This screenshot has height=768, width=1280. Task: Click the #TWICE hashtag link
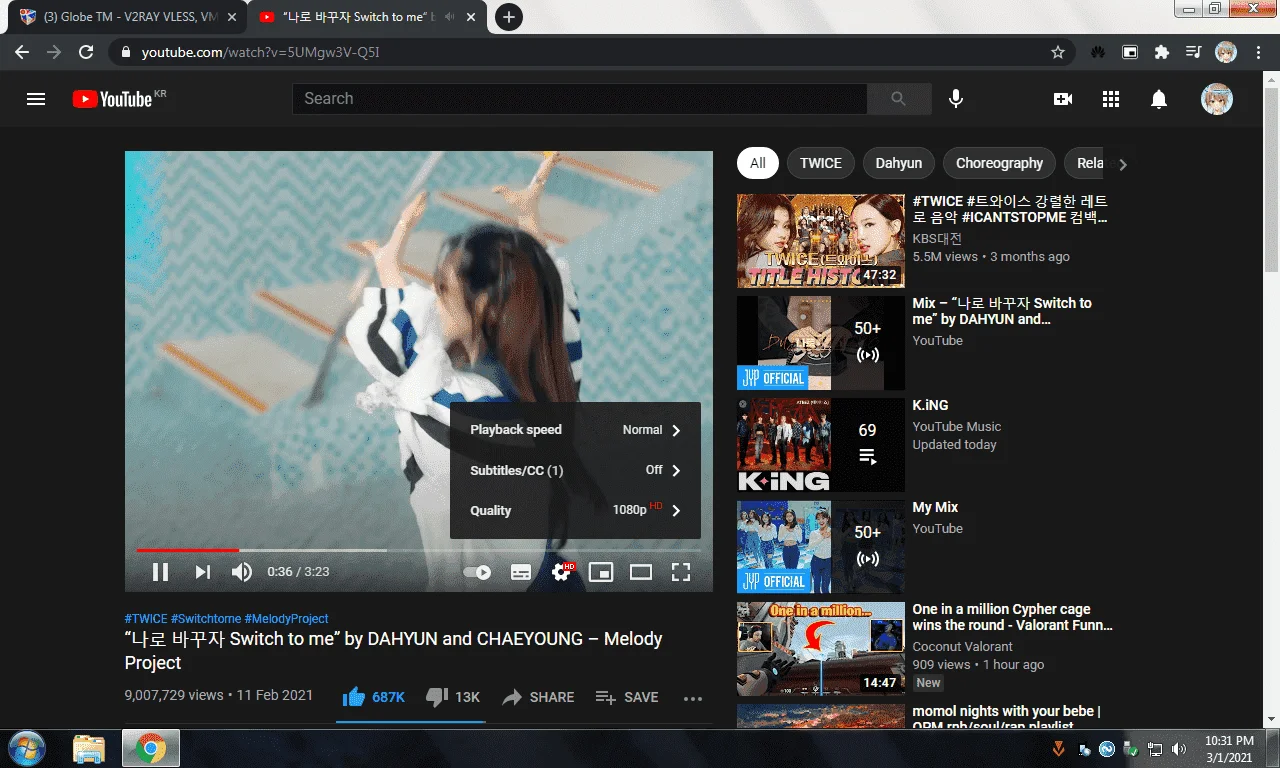click(146, 619)
